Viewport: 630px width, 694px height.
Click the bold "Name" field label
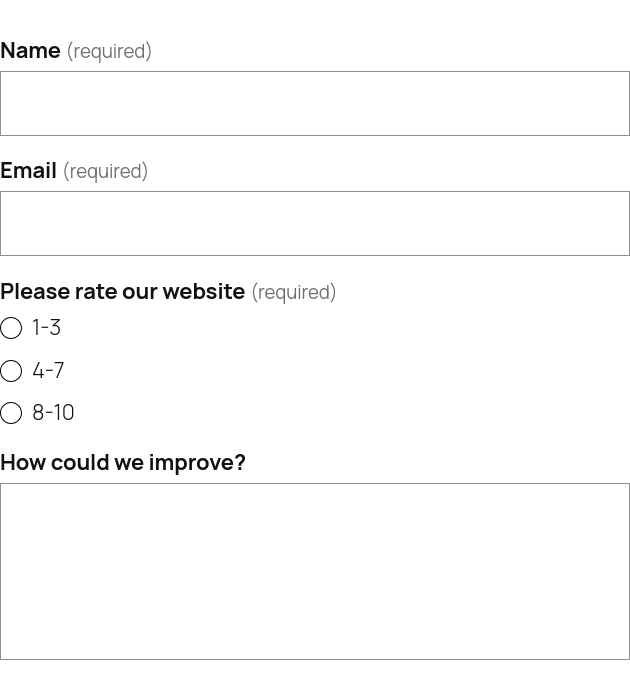pyautogui.click(x=30, y=50)
